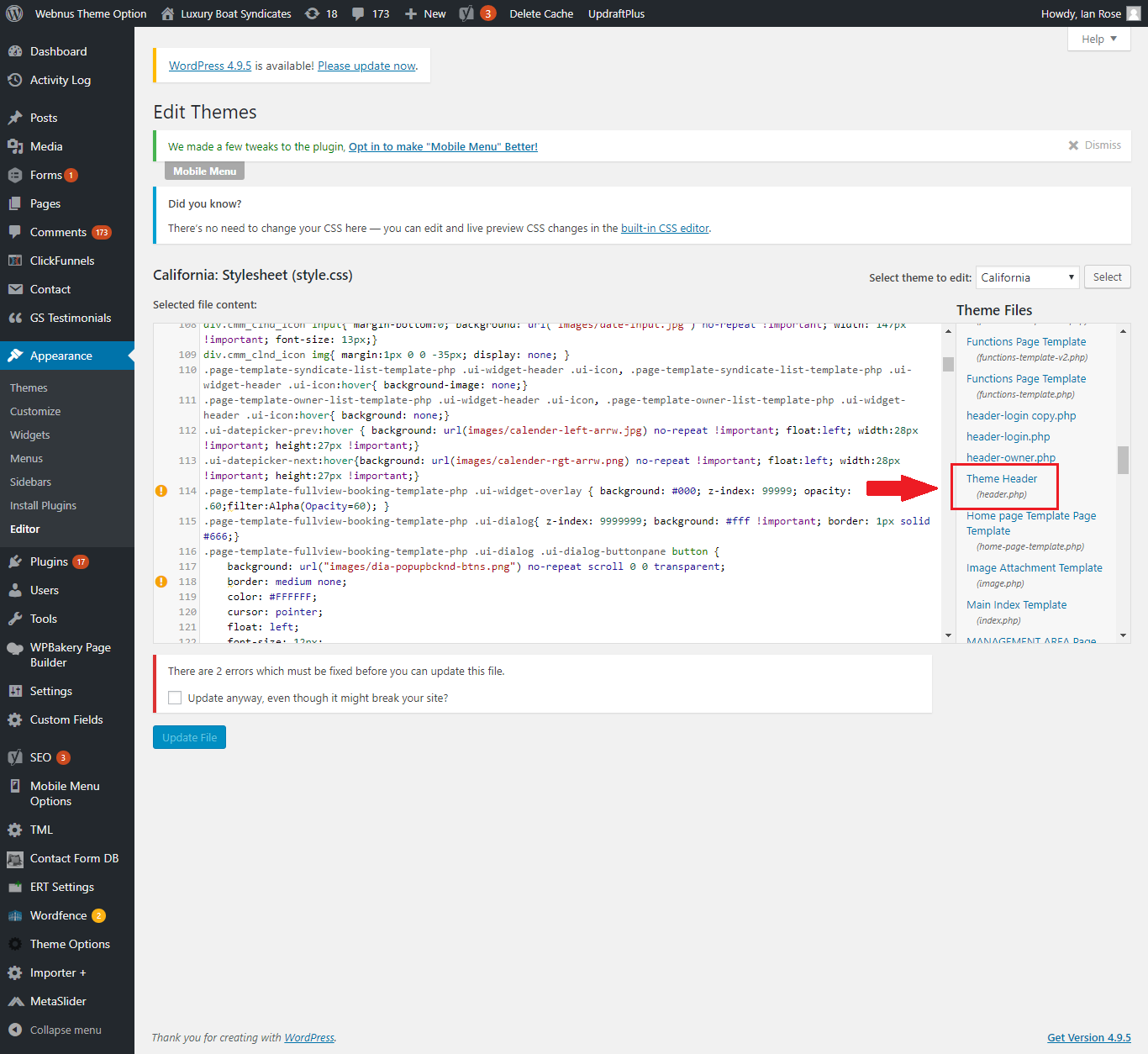Open Home page Template Page Template file
This screenshot has width=1148, height=1054.
pyautogui.click(x=1031, y=530)
